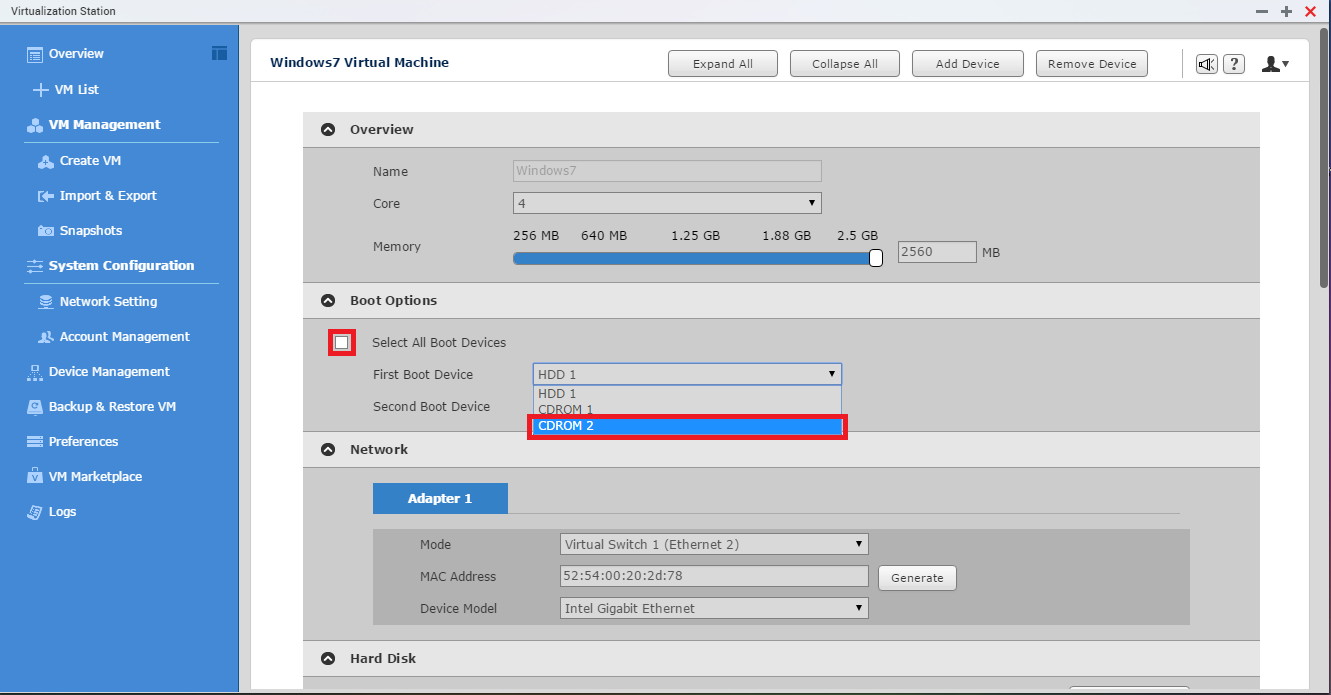Click the System Configuration sliders icon
The width and height of the screenshot is (1331, 695).
coord(34,266)
